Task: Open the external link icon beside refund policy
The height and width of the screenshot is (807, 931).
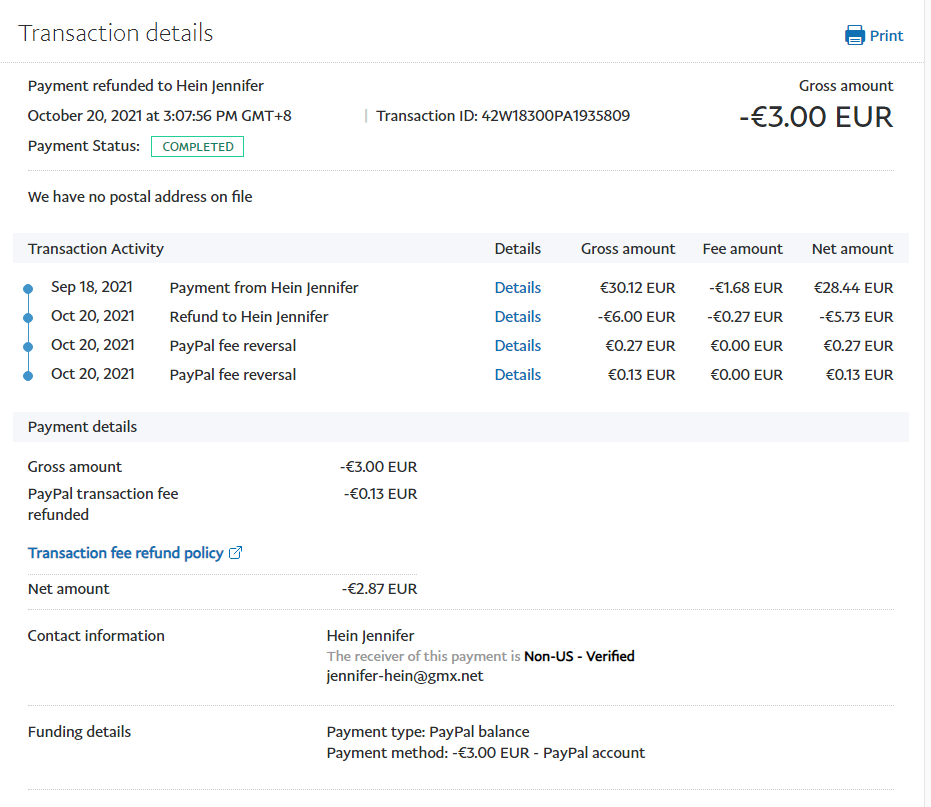Action: pyautogui.click(x=236, y=553)
